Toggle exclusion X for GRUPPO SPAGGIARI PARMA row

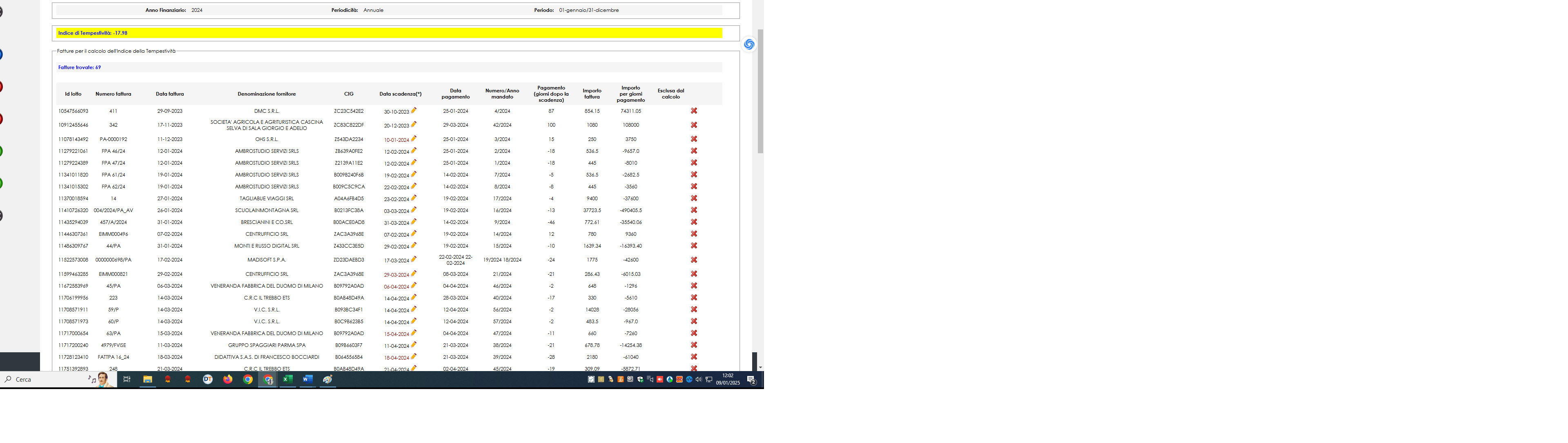click(693, 345)
